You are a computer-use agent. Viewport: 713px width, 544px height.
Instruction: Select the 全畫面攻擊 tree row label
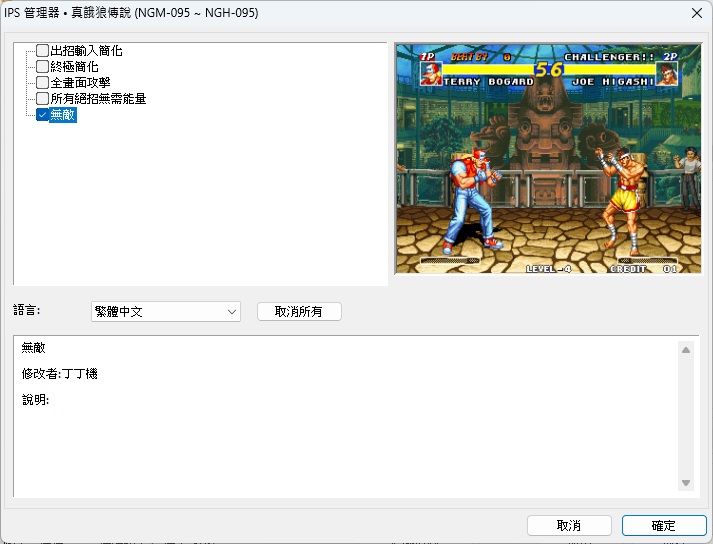tap(80, 82)
